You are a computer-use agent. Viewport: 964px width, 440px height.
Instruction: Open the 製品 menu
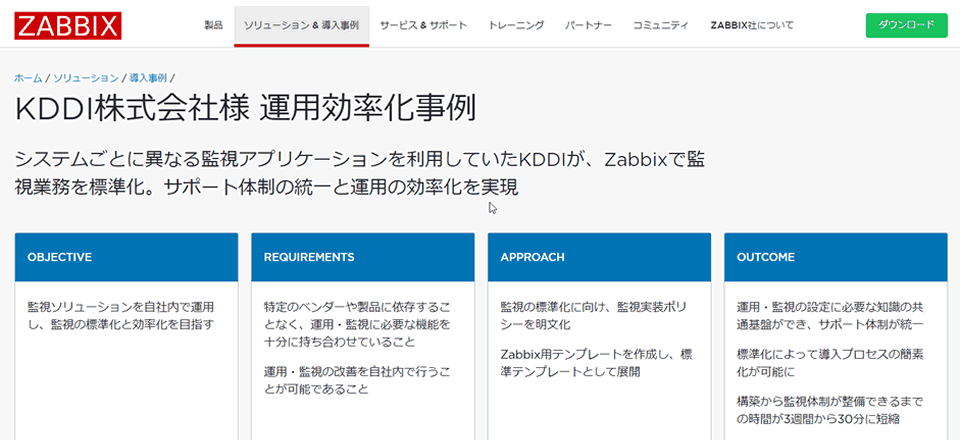tap(212, 25)
